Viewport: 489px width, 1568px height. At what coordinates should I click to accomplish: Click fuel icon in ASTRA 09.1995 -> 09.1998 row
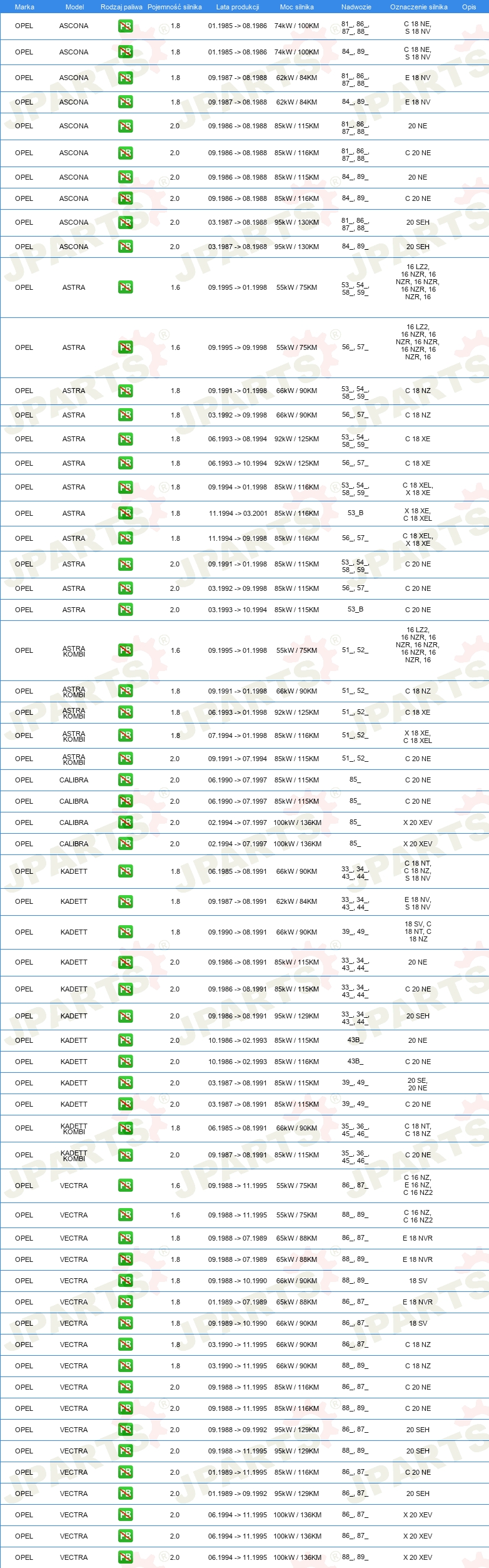(x=126, y=347)
